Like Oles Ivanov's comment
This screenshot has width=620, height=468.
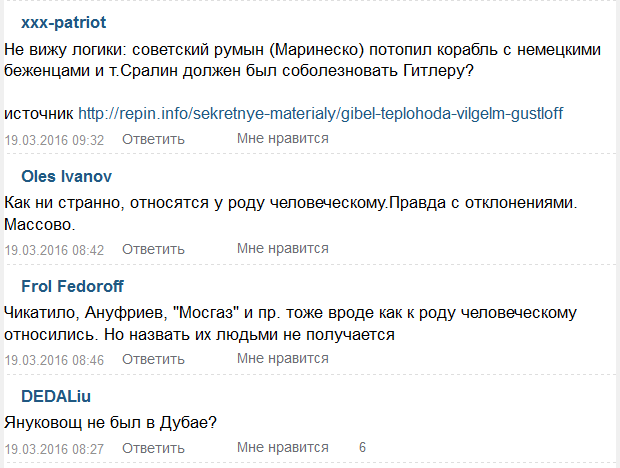coord(283,249)
